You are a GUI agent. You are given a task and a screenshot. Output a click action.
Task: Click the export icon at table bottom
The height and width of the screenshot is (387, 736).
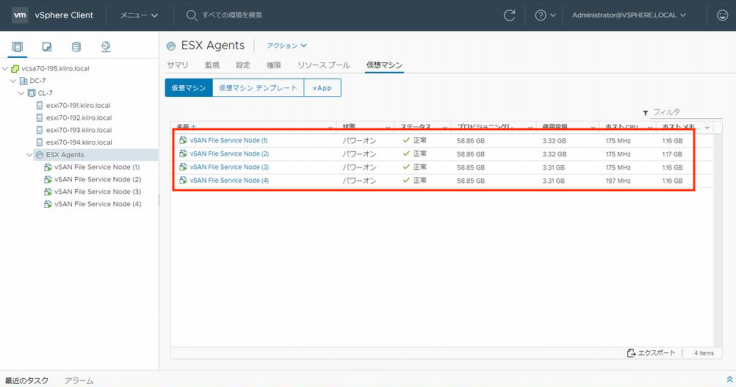(x=631, y=353)
